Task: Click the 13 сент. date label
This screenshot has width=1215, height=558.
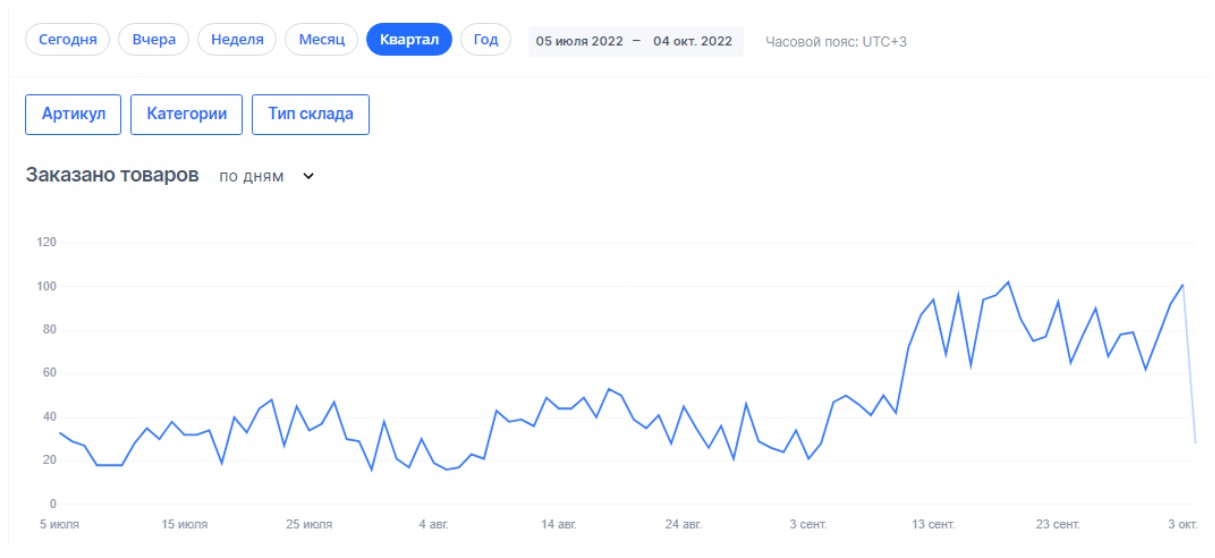Action: [x=934, y=524]
